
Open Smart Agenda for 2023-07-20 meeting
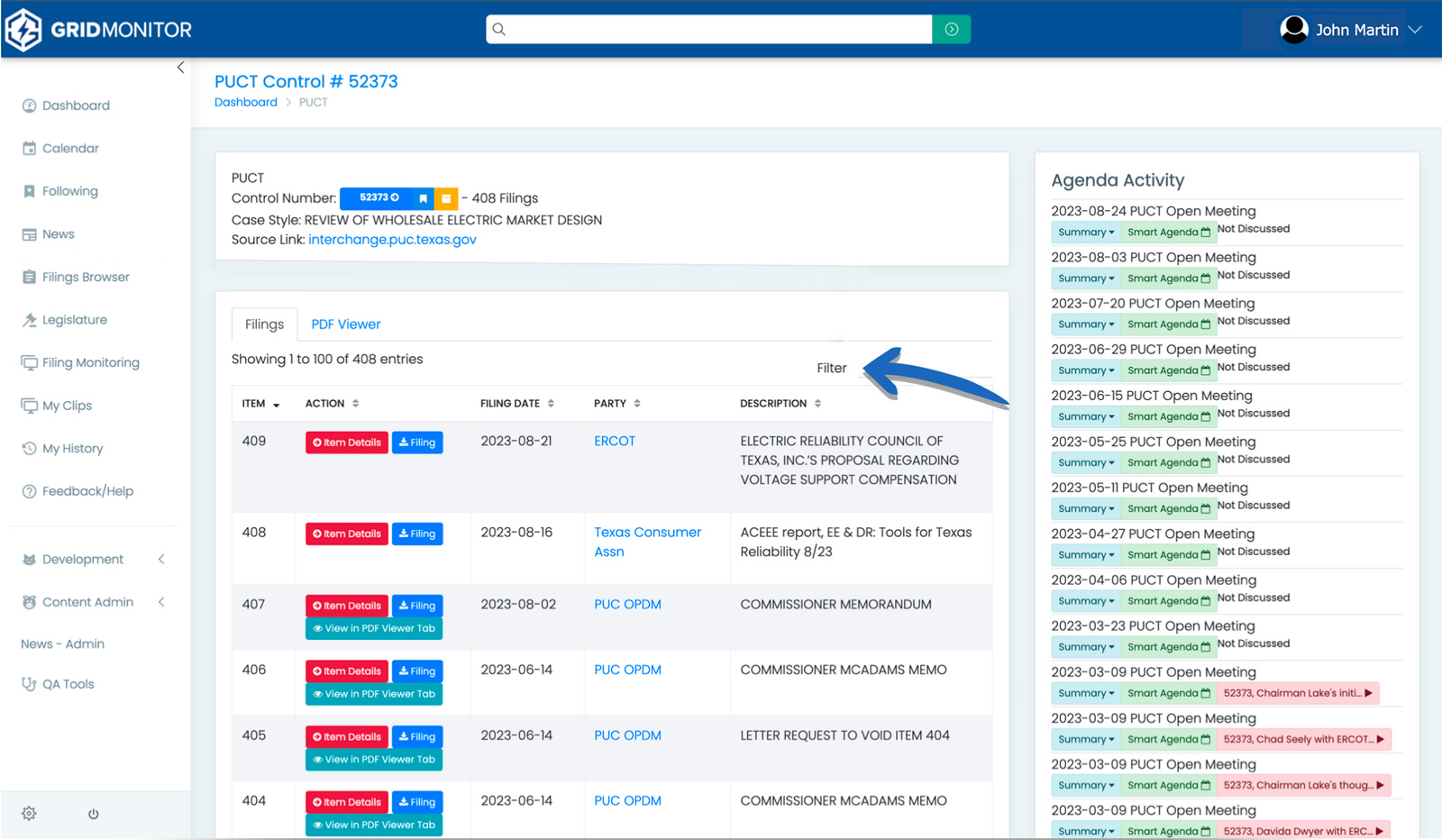(1169, 324)
